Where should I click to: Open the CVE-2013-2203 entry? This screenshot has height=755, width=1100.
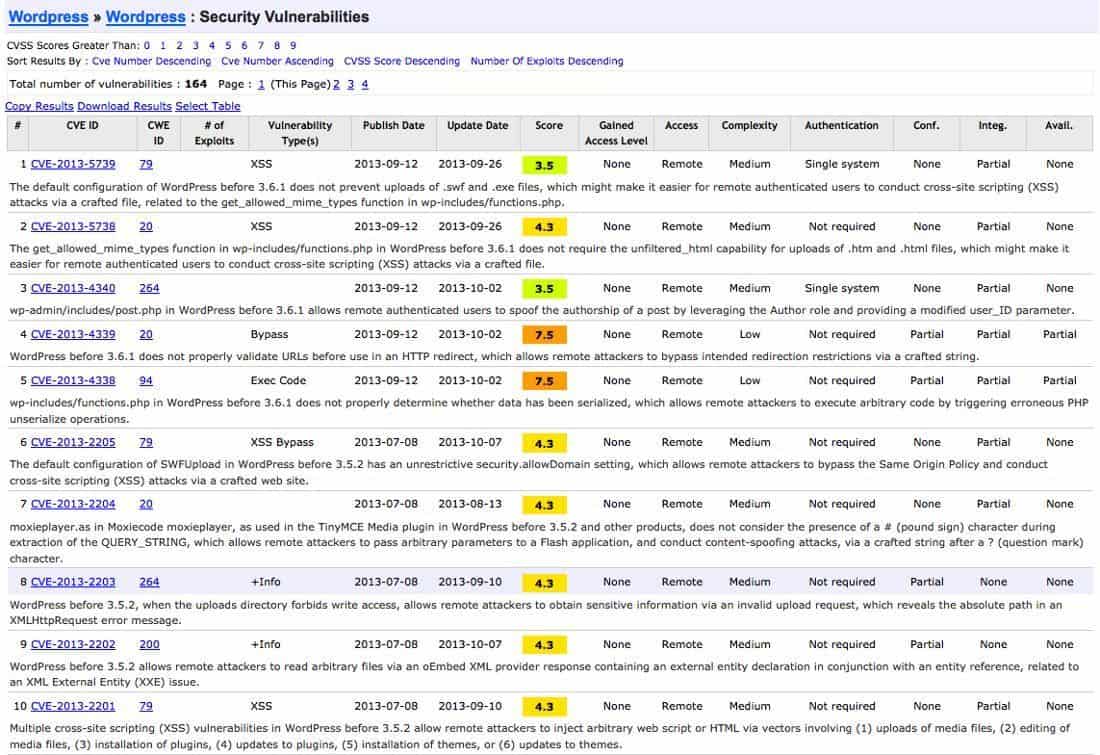click(73, 582)
